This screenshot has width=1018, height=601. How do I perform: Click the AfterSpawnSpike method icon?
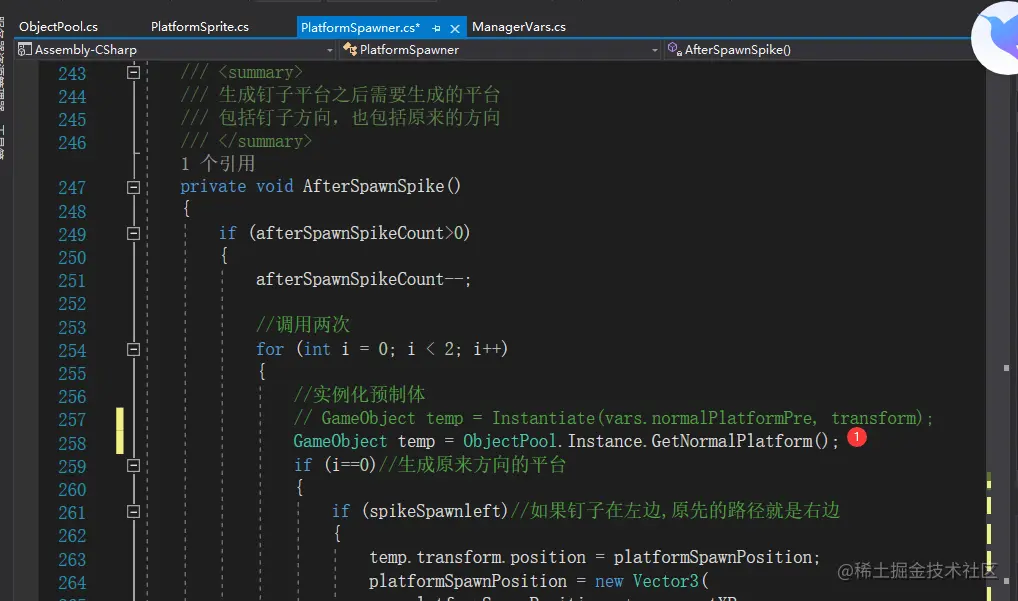click(x=675, y=49)
